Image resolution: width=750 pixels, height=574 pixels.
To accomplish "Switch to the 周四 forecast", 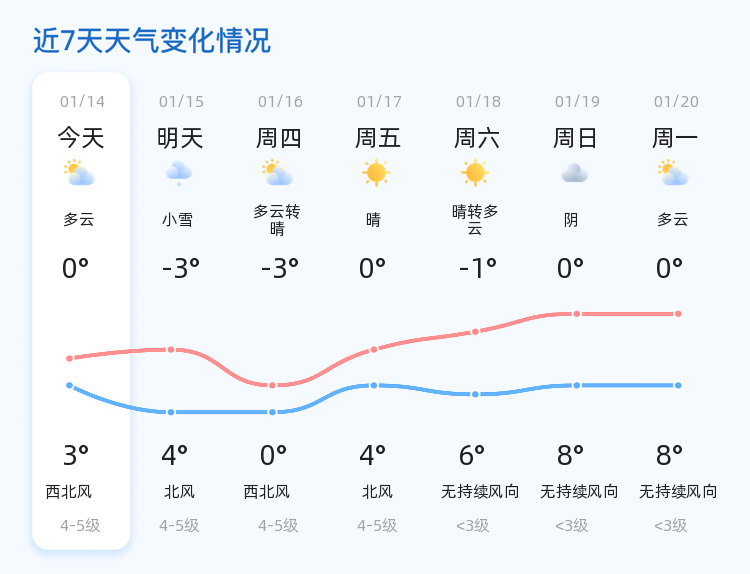I will (x=279, y=137).
